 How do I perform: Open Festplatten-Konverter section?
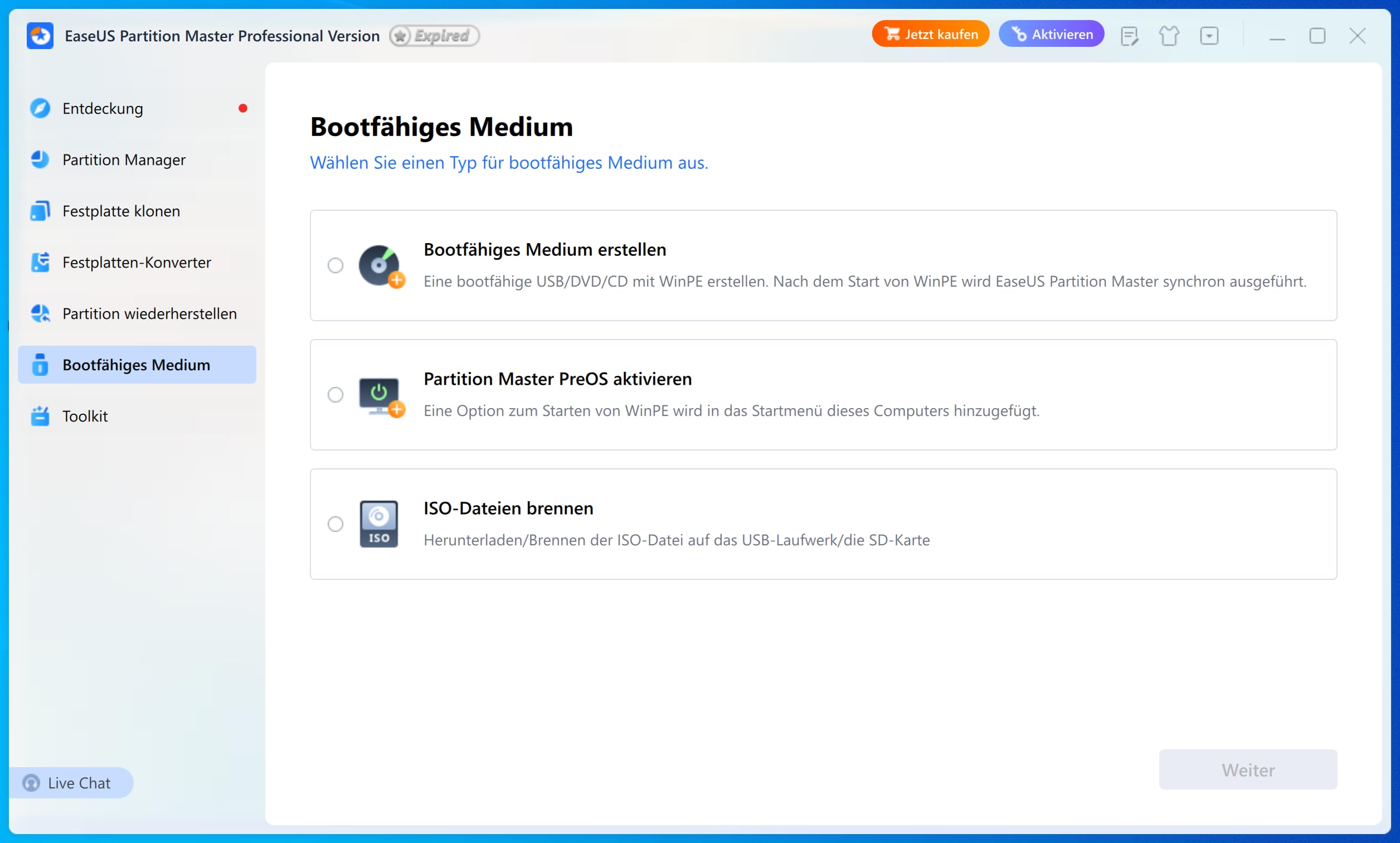coord(137,262)
